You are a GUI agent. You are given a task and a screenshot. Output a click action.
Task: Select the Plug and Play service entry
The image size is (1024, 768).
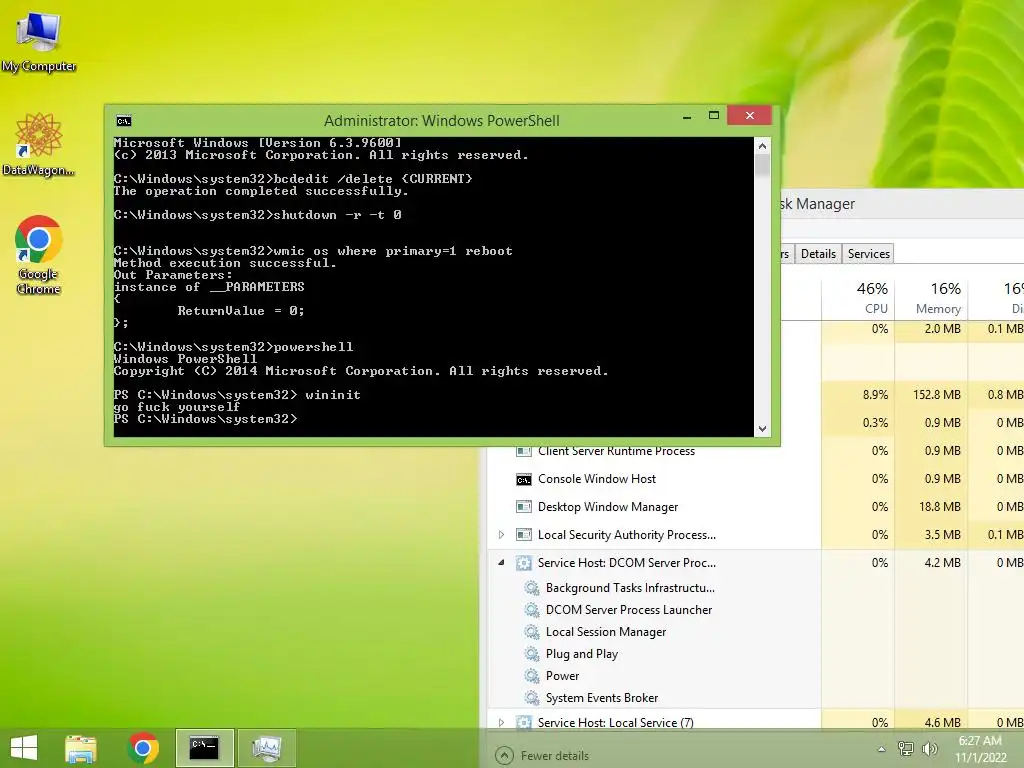click(582, 654)
